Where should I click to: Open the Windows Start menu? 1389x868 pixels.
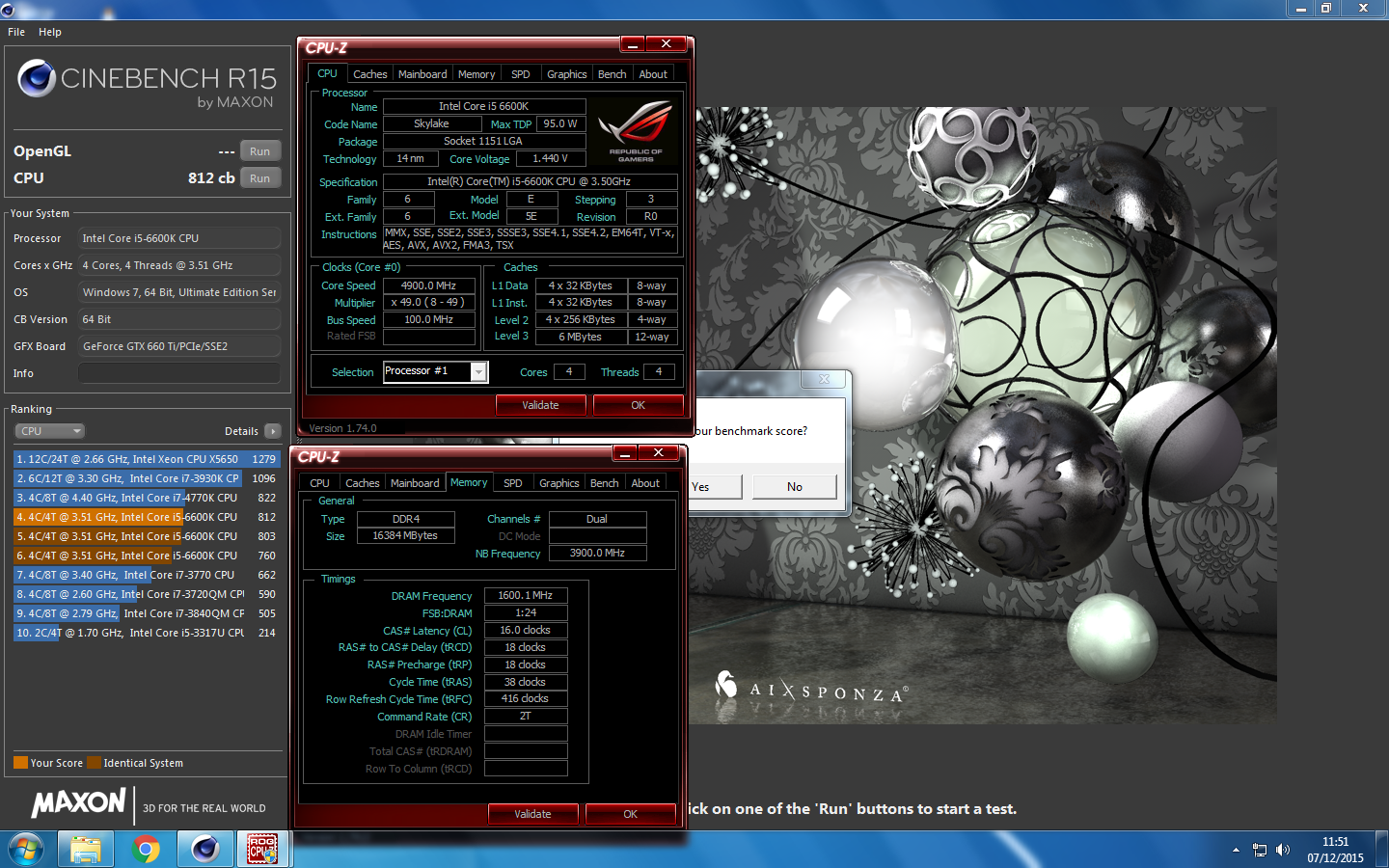(26, 850)
